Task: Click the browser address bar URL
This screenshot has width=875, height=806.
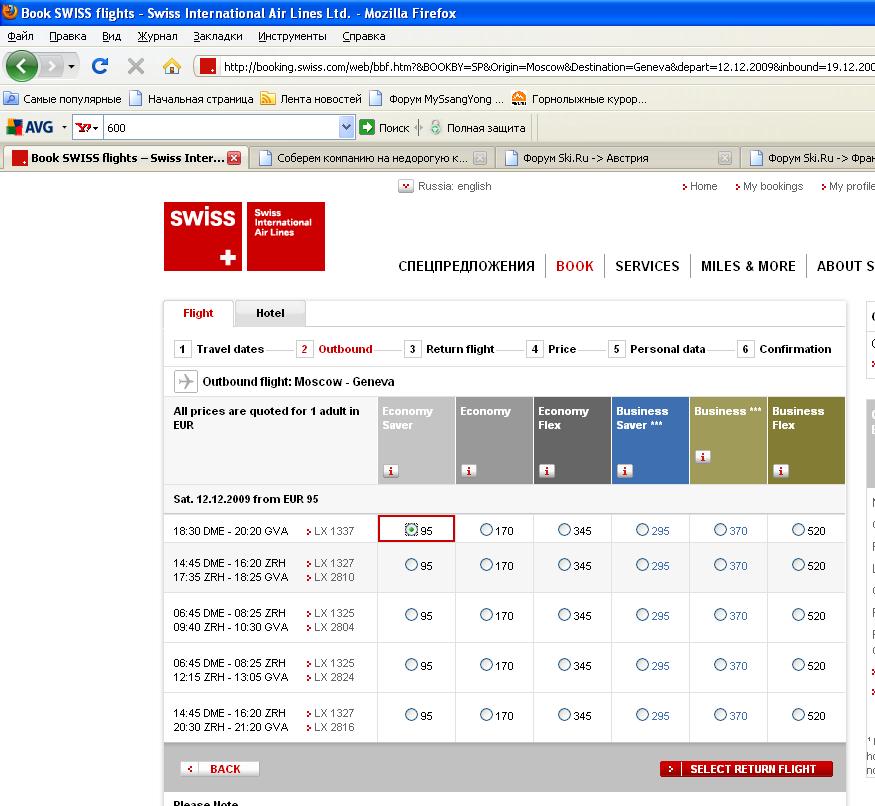Action: 549,67
